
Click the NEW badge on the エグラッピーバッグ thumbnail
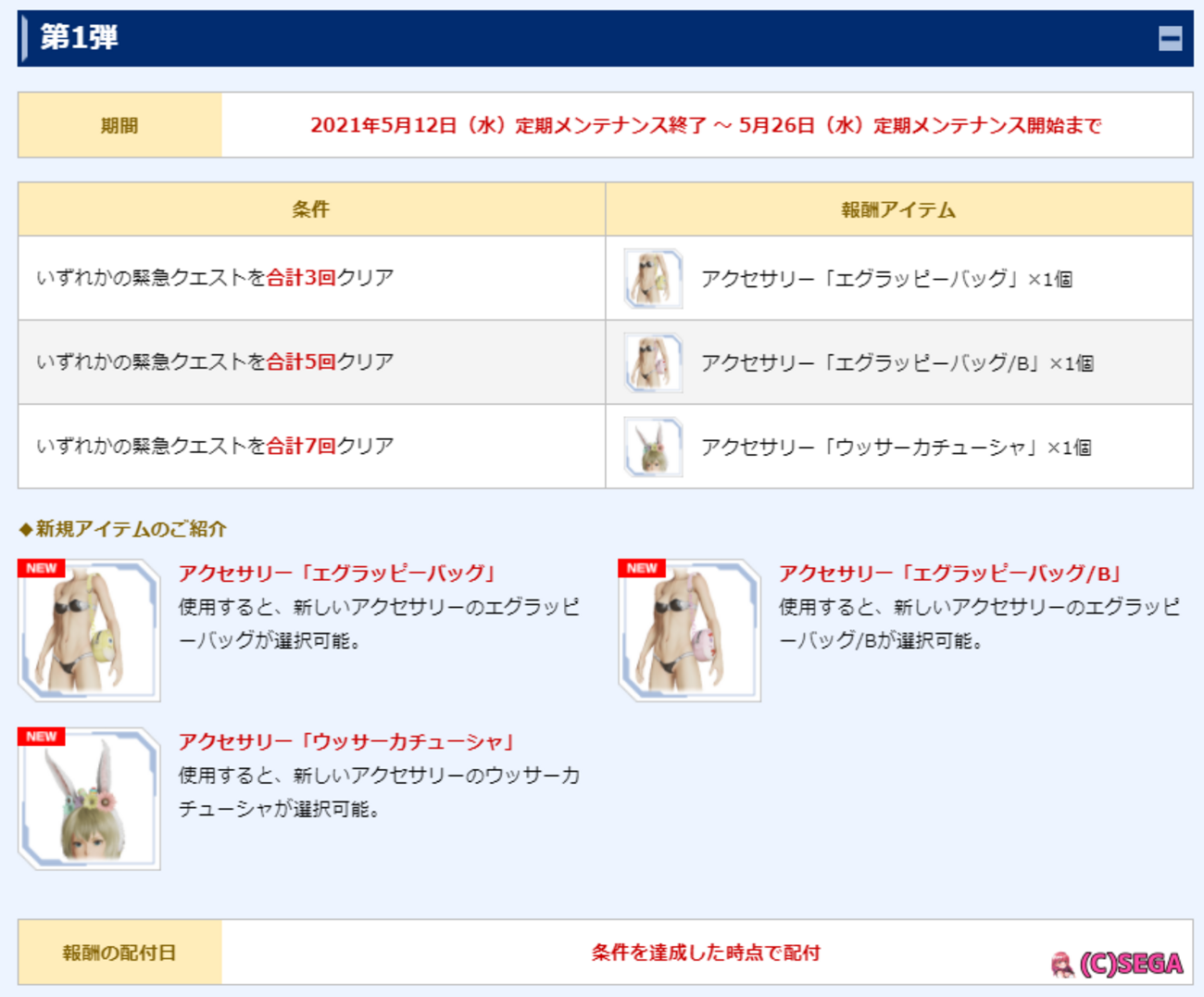coord(42,568)
